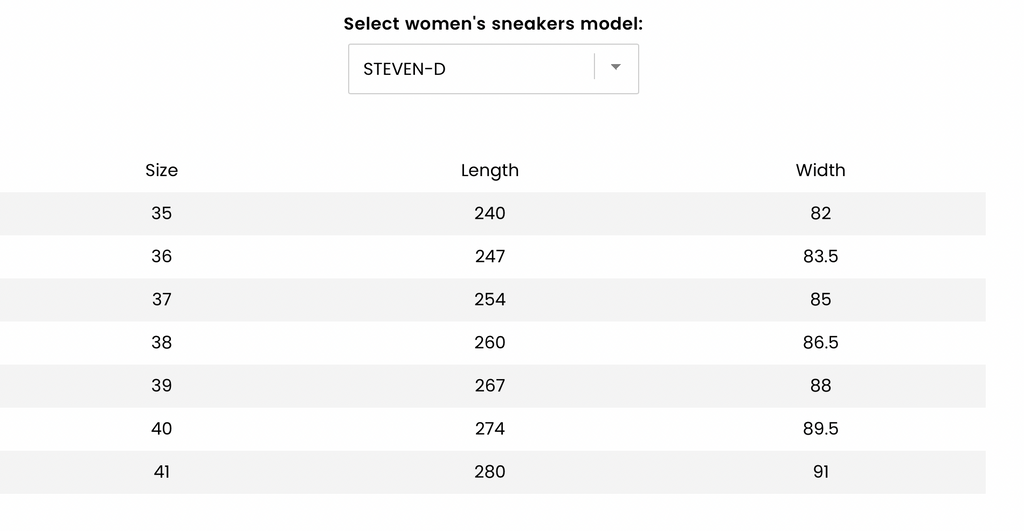Select the size 39 cell
Image resolution: width=1024 pixels, height=531 pixels.
[x=161, y=386]
